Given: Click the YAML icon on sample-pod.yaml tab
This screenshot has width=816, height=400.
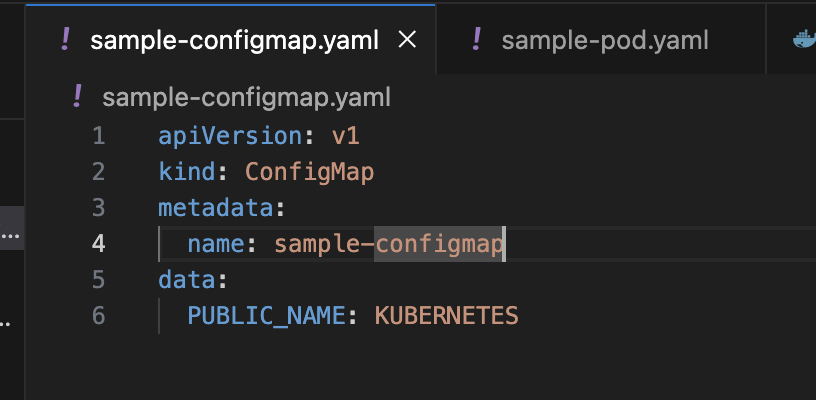Looking at the screenshot, I should click(x=476, y=39).
